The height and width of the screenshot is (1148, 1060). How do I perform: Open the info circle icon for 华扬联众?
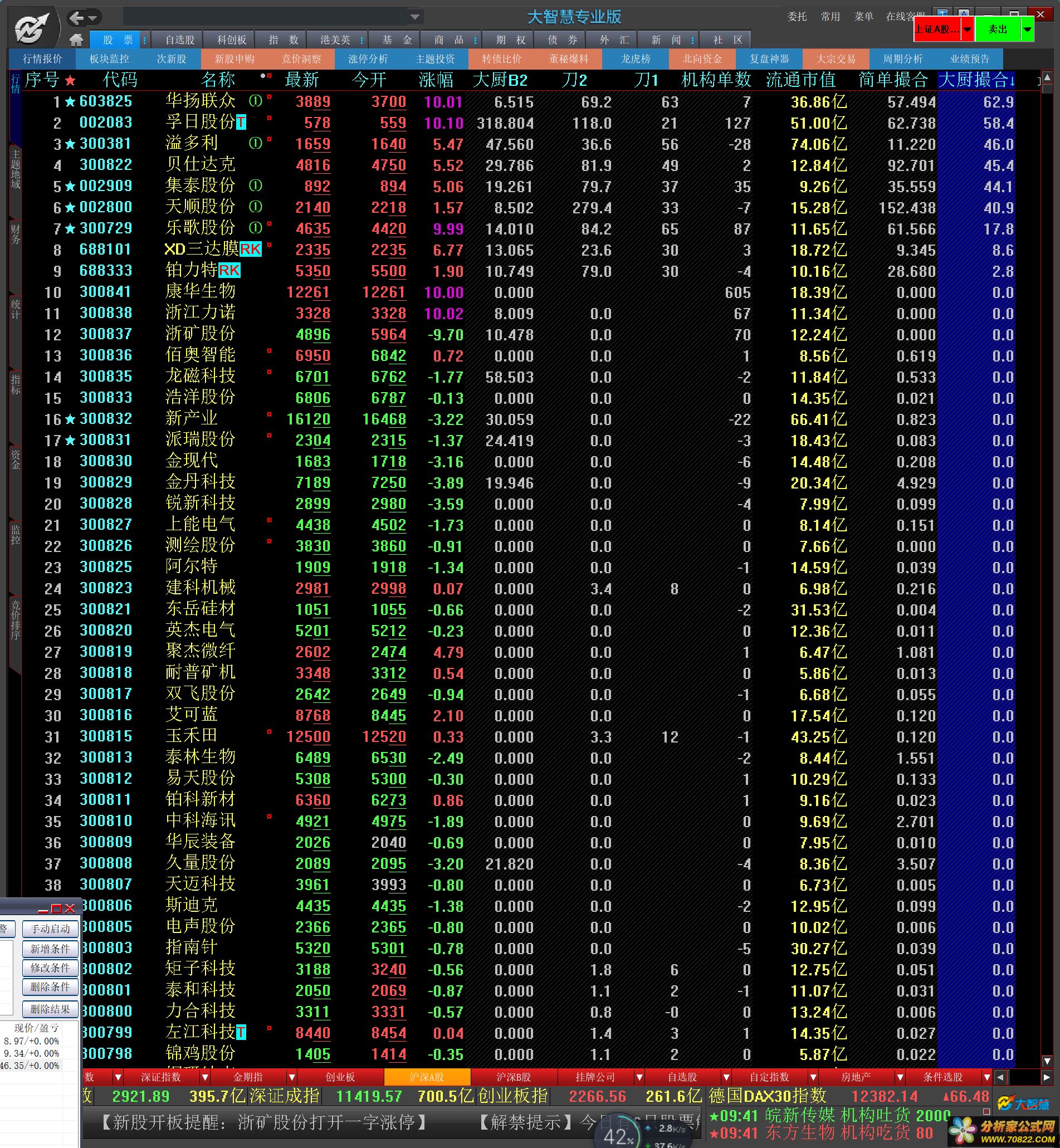[255, 101]
